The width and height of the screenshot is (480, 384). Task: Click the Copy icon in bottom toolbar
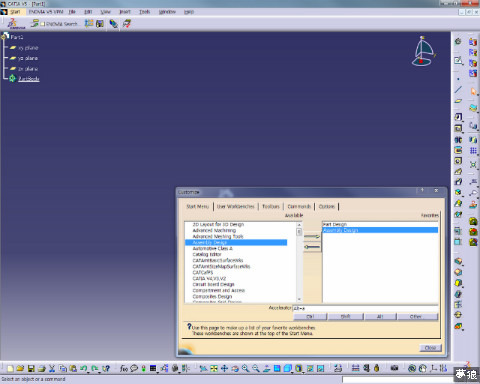pyautogui.click(x=63, y=368)
